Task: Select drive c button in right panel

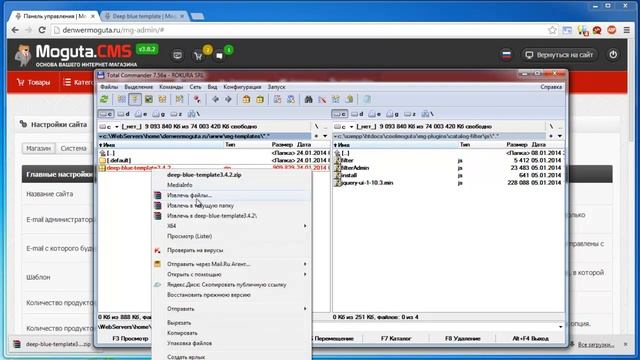Action: pos(340,114)
